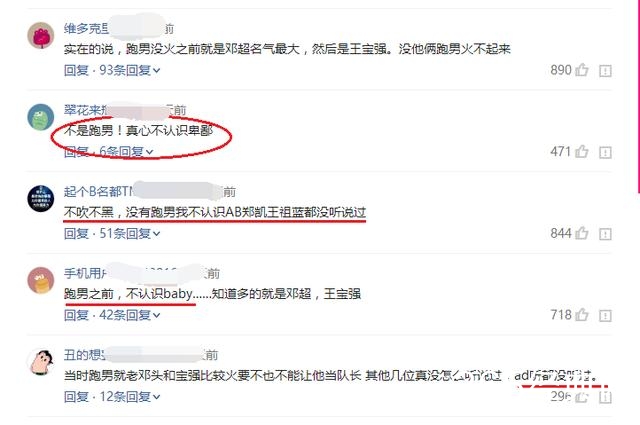Reply to the 不吹不黑 comment

click(x=76, y=234)
